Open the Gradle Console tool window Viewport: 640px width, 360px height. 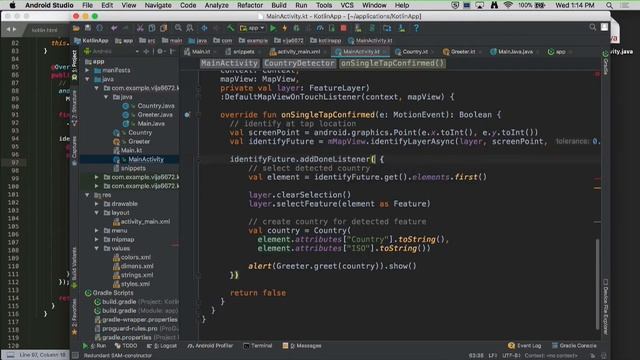pos(573,346)
